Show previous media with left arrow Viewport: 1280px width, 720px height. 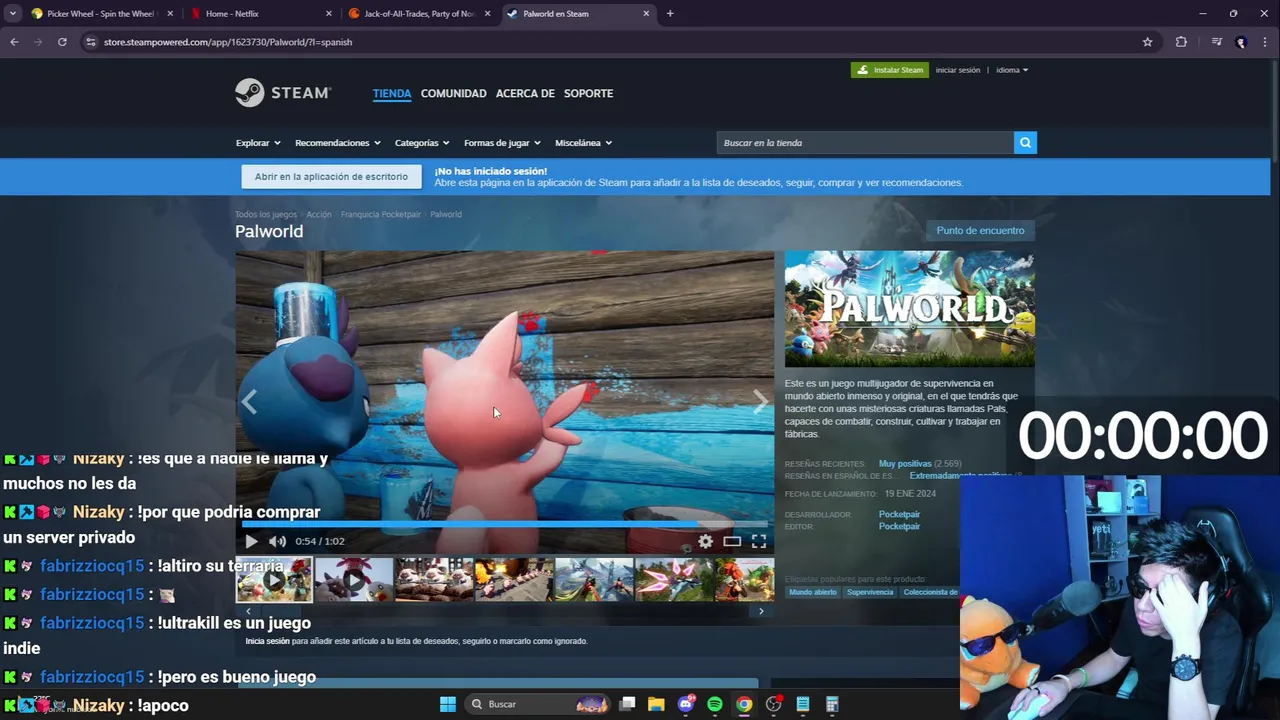point(249,402)
